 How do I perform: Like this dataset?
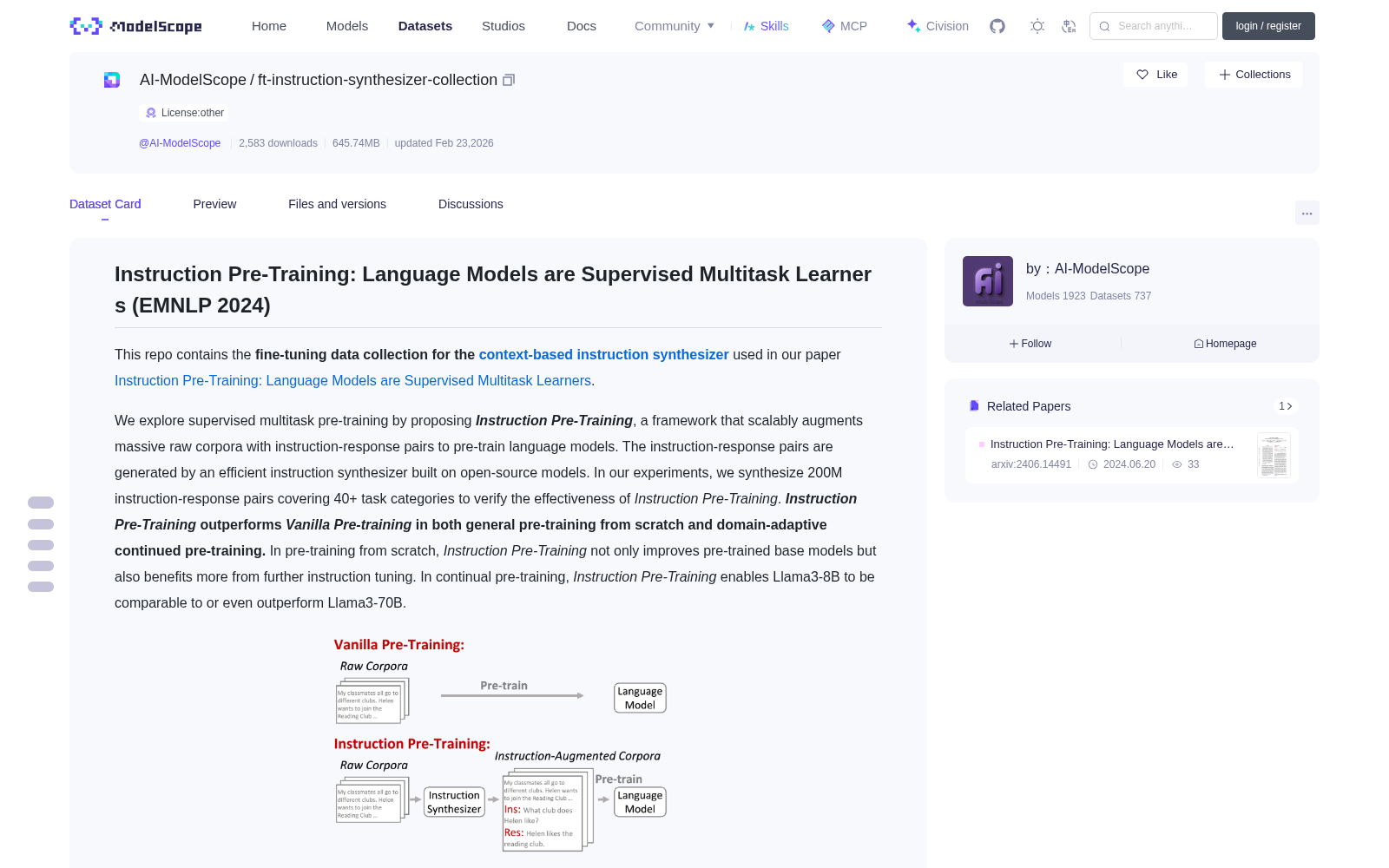point(1156,75)
